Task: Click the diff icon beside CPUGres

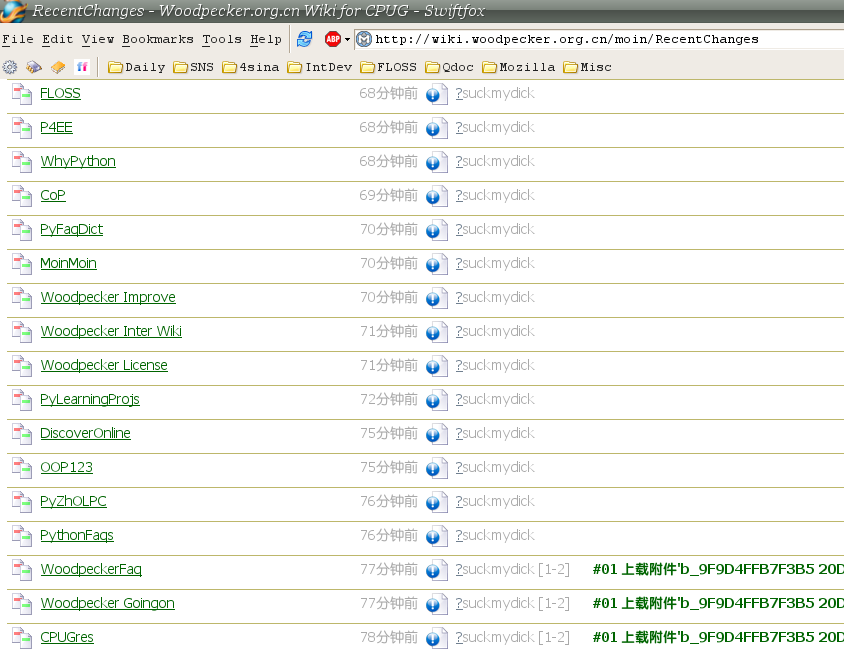Action: [x=22, y=638]
